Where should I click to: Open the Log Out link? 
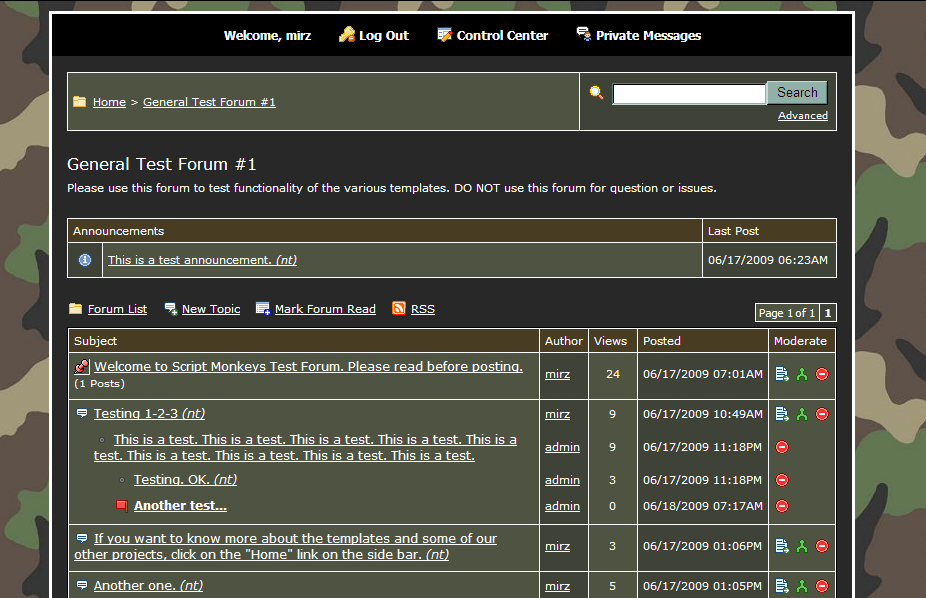pos(384,35)
